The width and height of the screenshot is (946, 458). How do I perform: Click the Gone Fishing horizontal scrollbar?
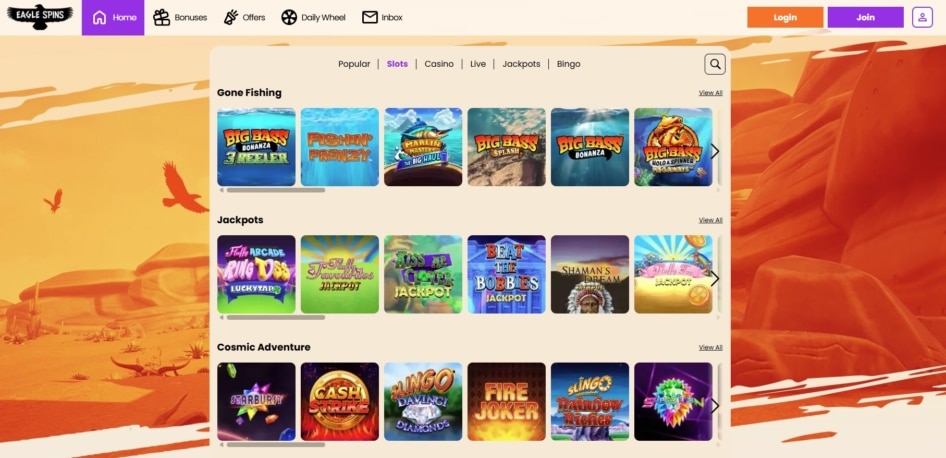coord(276,190)
